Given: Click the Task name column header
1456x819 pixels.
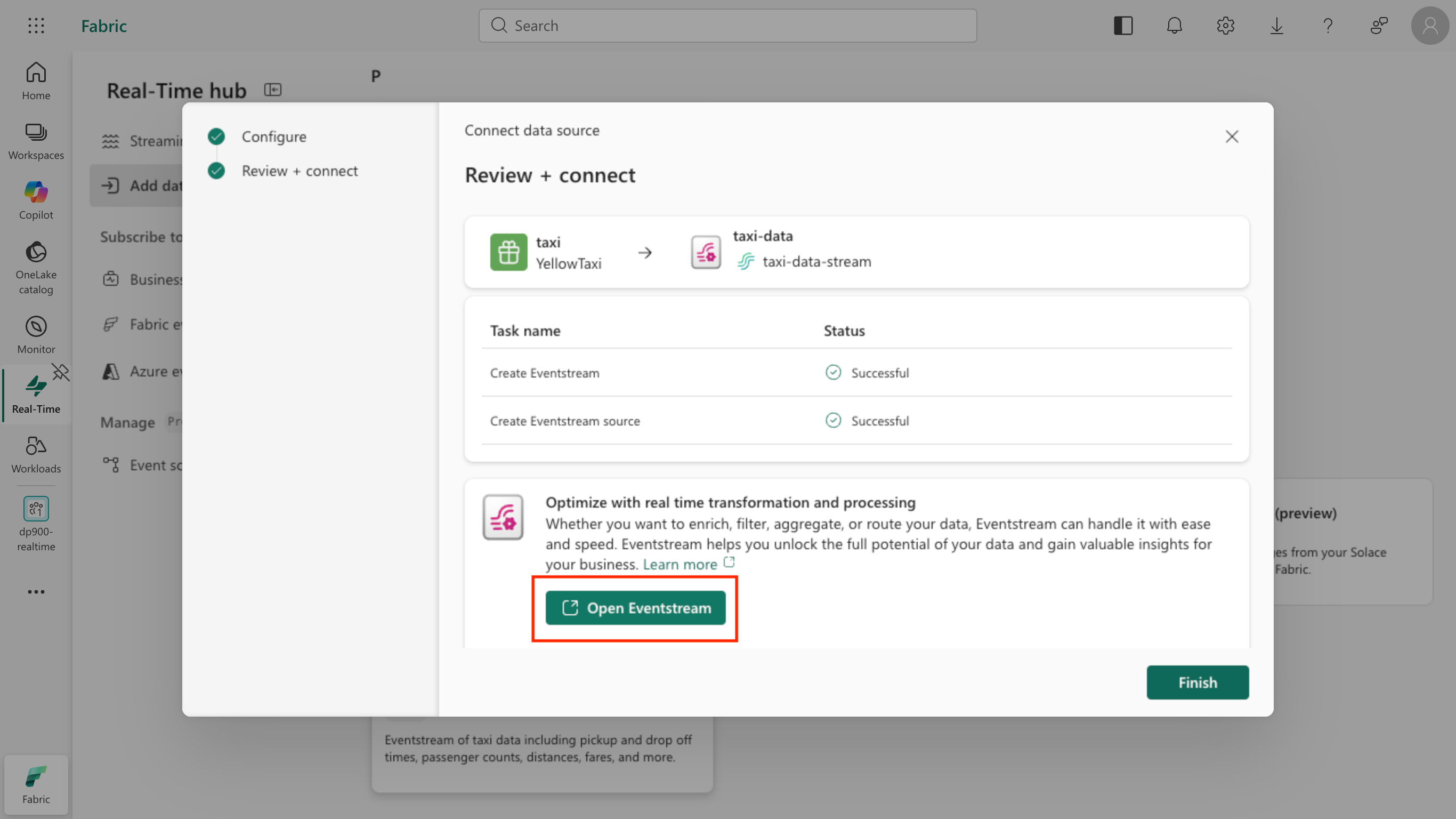Looking at the screenshot, I should click(525, 330).
